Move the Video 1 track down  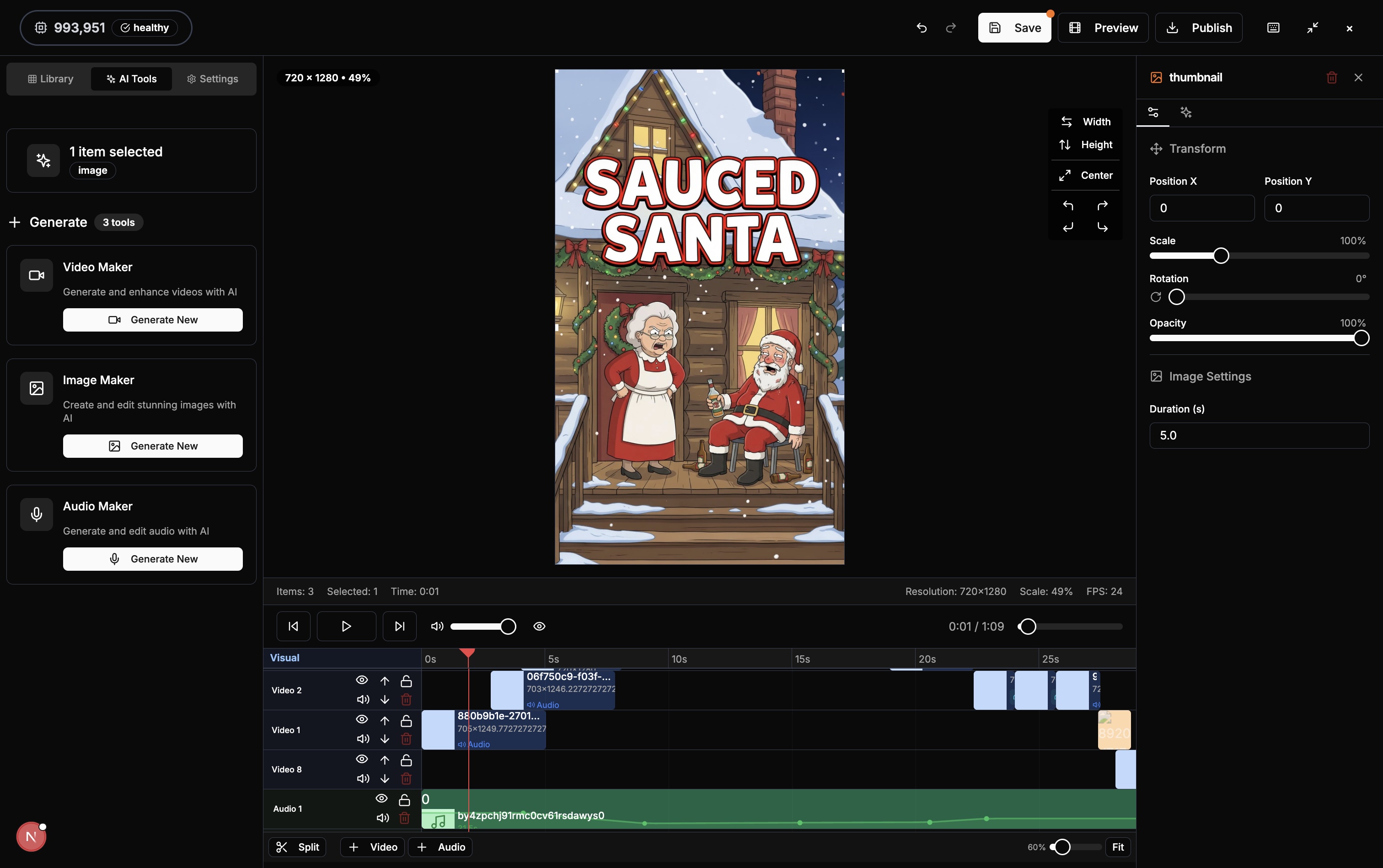click(x=385, y=739)
